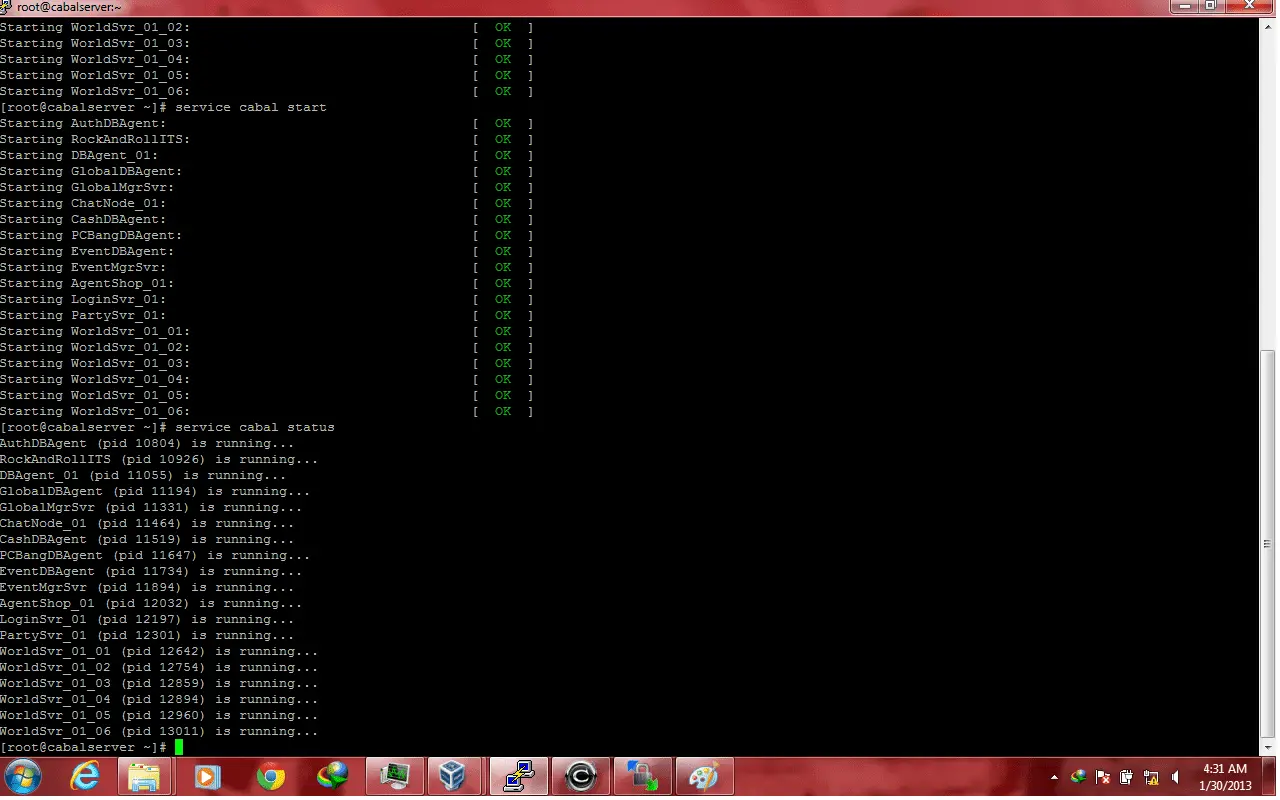Click the Show Desktop strip

pyautogui.click(x=1270, y=777)
